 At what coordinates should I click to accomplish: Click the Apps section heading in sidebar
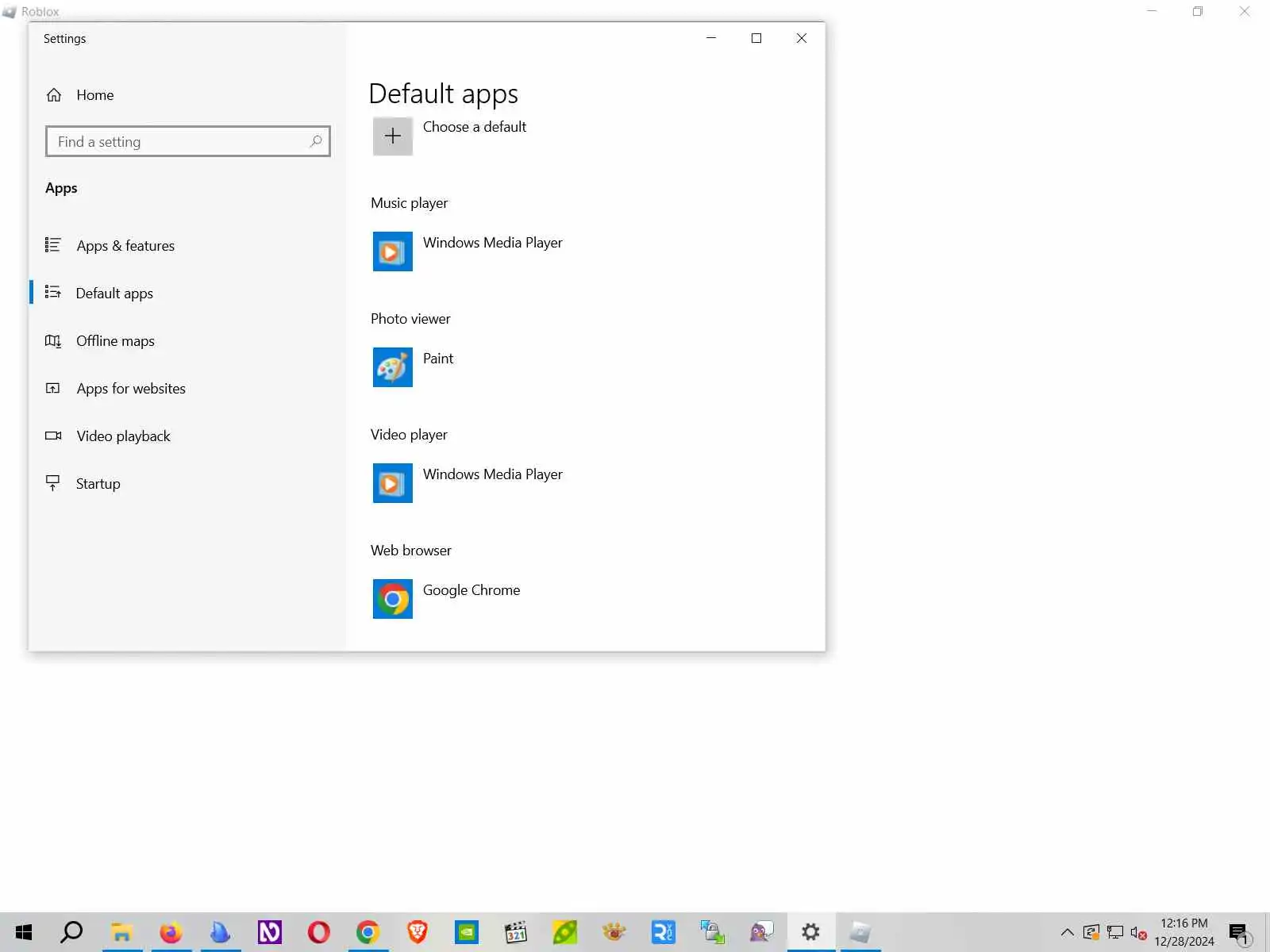(61, 188)
